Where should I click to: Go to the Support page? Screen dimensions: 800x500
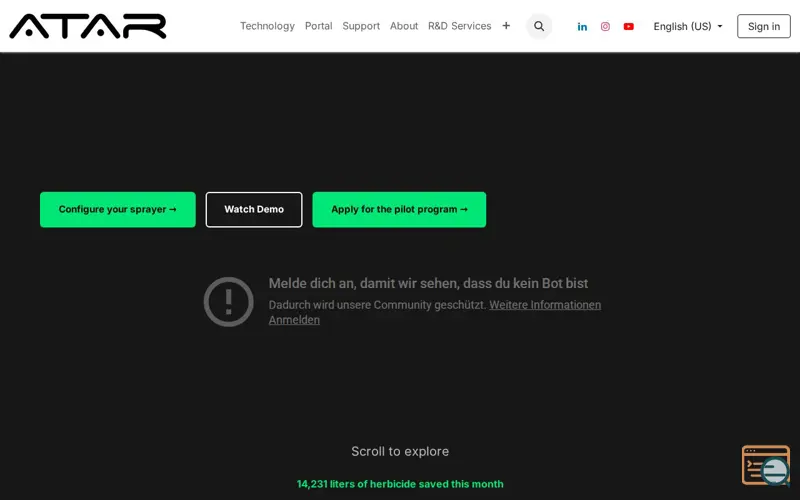pyautogui.click(x=361, y=26)
